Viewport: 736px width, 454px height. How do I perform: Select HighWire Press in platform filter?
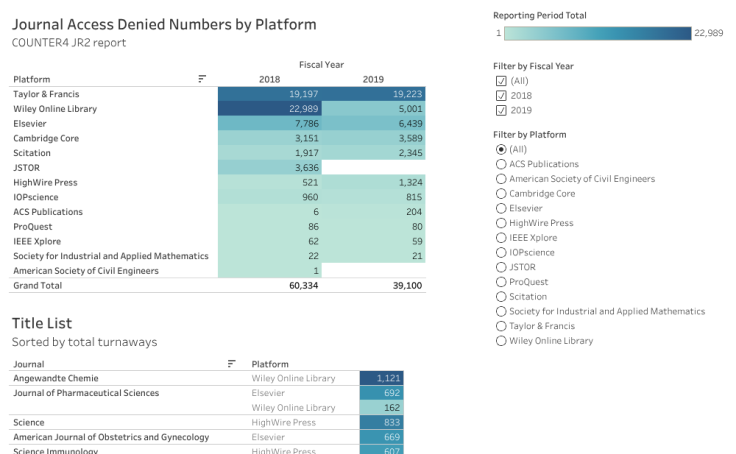(501, 223)
